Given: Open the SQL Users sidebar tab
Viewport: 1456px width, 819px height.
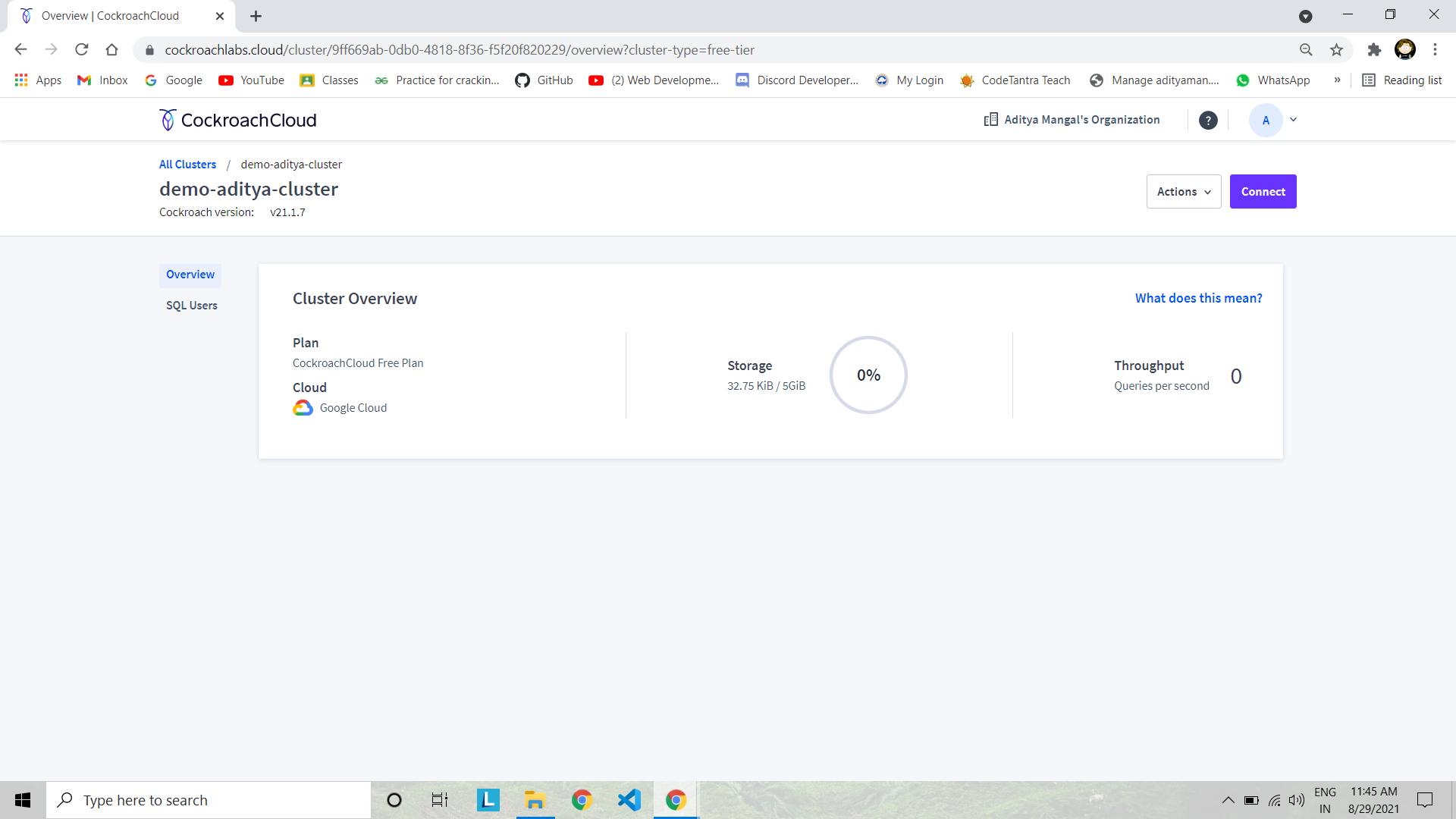Looking at the screenshot, I should (192, 306).
